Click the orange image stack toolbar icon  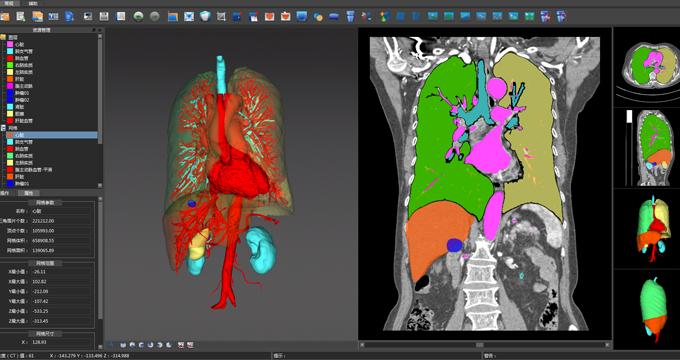pos(37,16)
